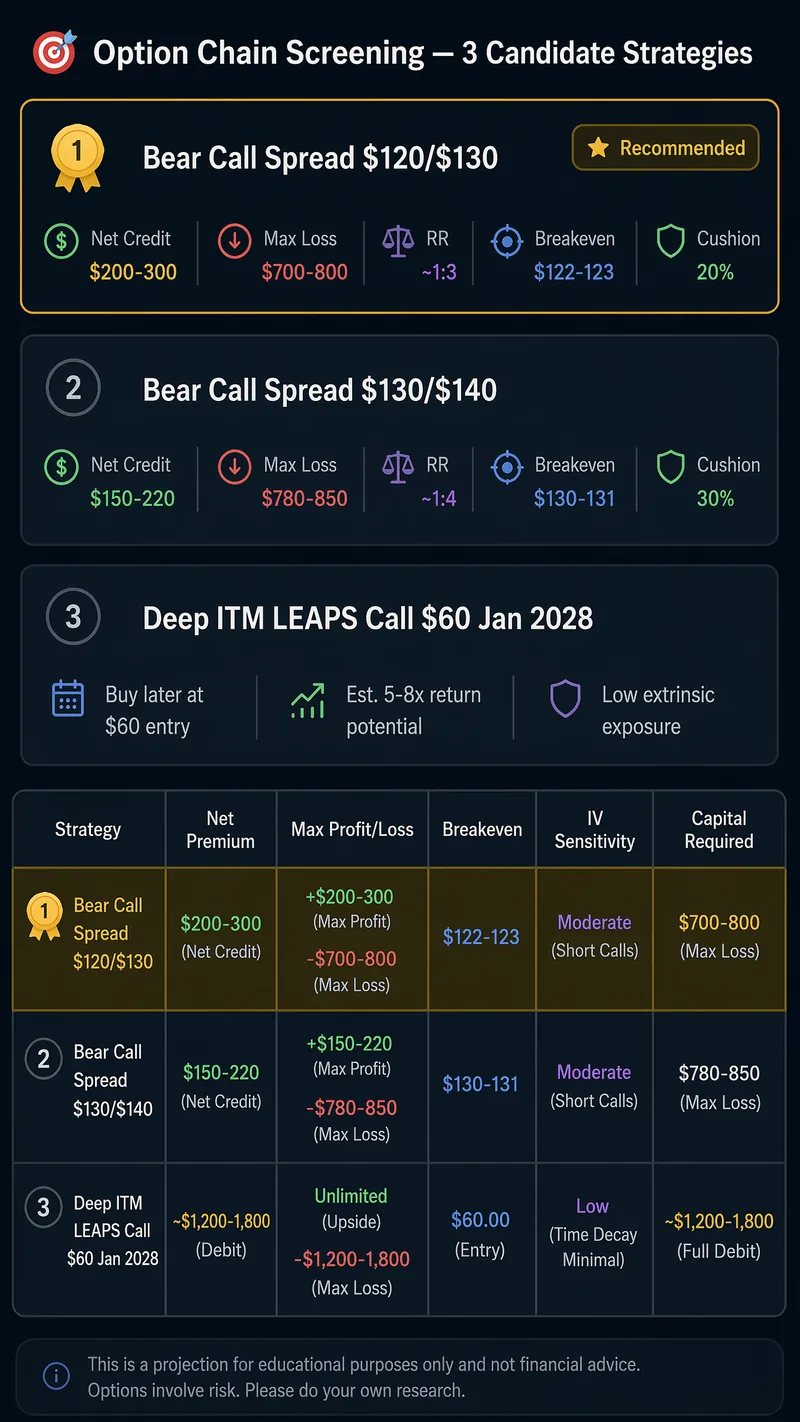800x1422 pixels.
Task: Click the Strategy column header
Action: click(x=88, y=829)
